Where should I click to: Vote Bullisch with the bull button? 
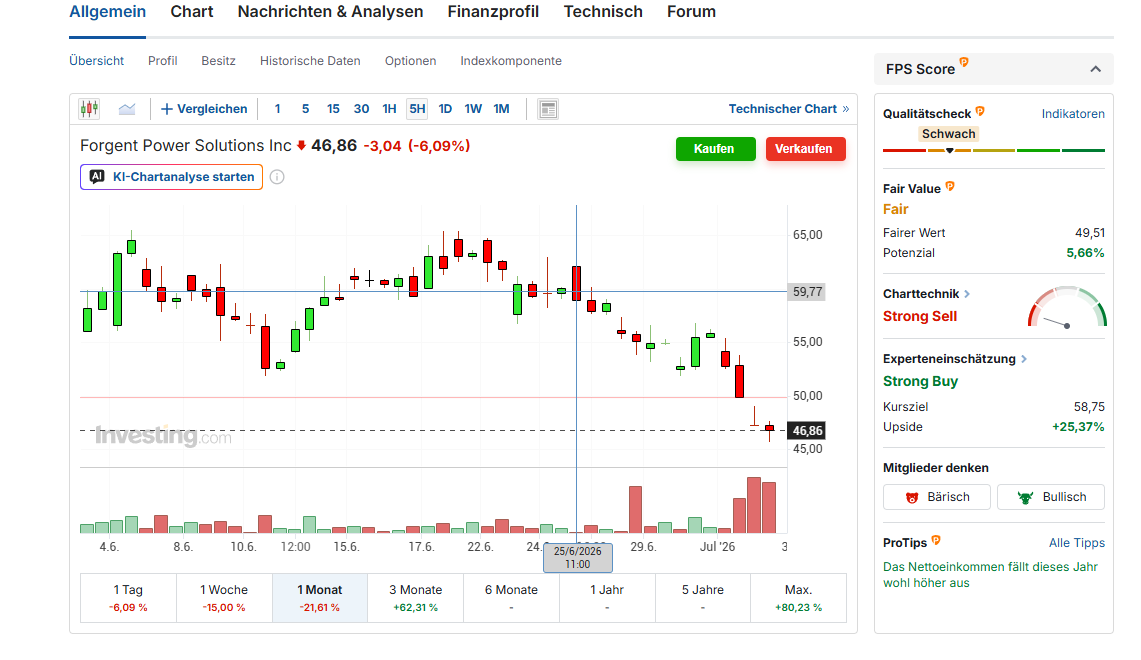[x=1051, y=497]
